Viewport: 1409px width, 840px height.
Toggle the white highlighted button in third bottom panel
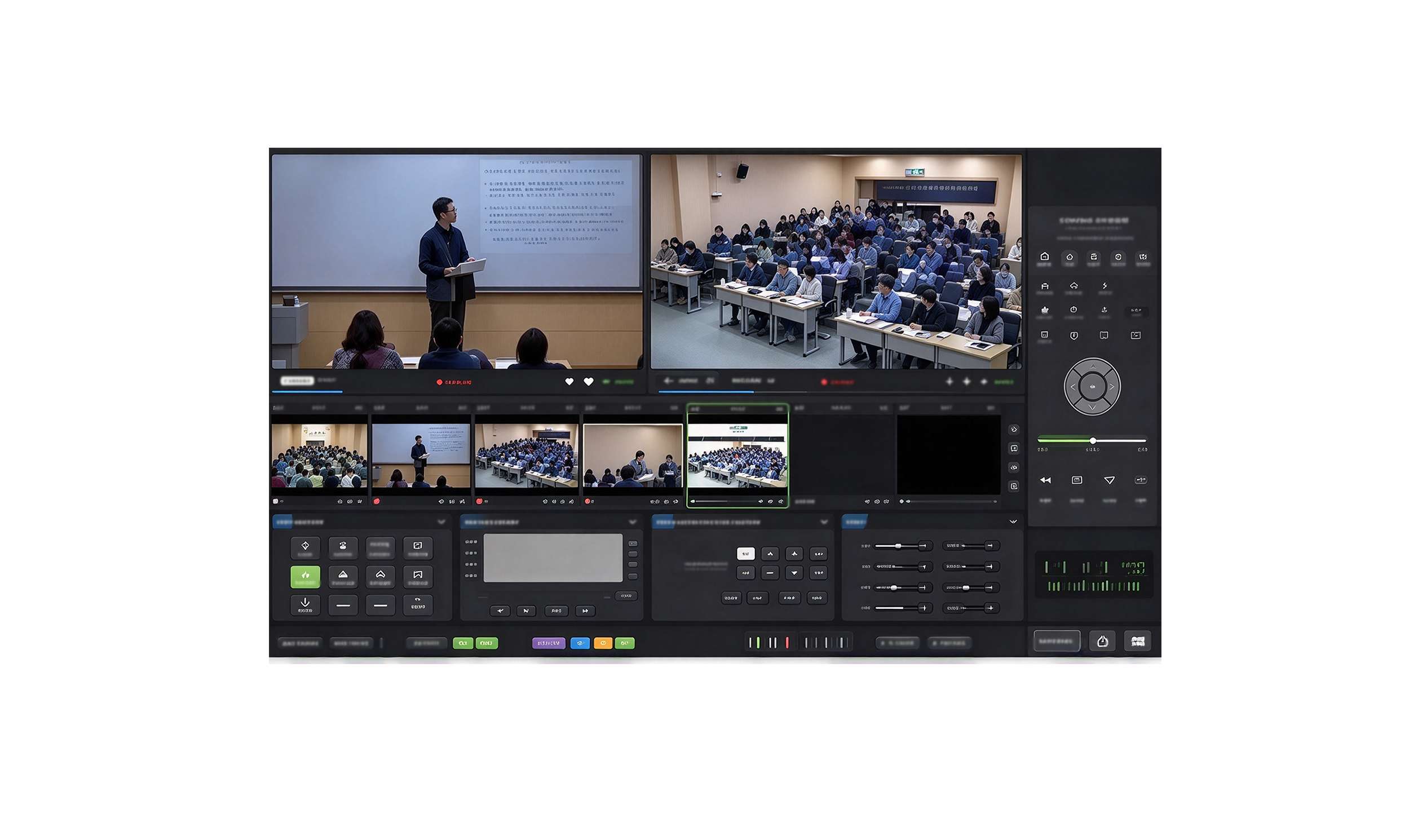coord(745,554)
